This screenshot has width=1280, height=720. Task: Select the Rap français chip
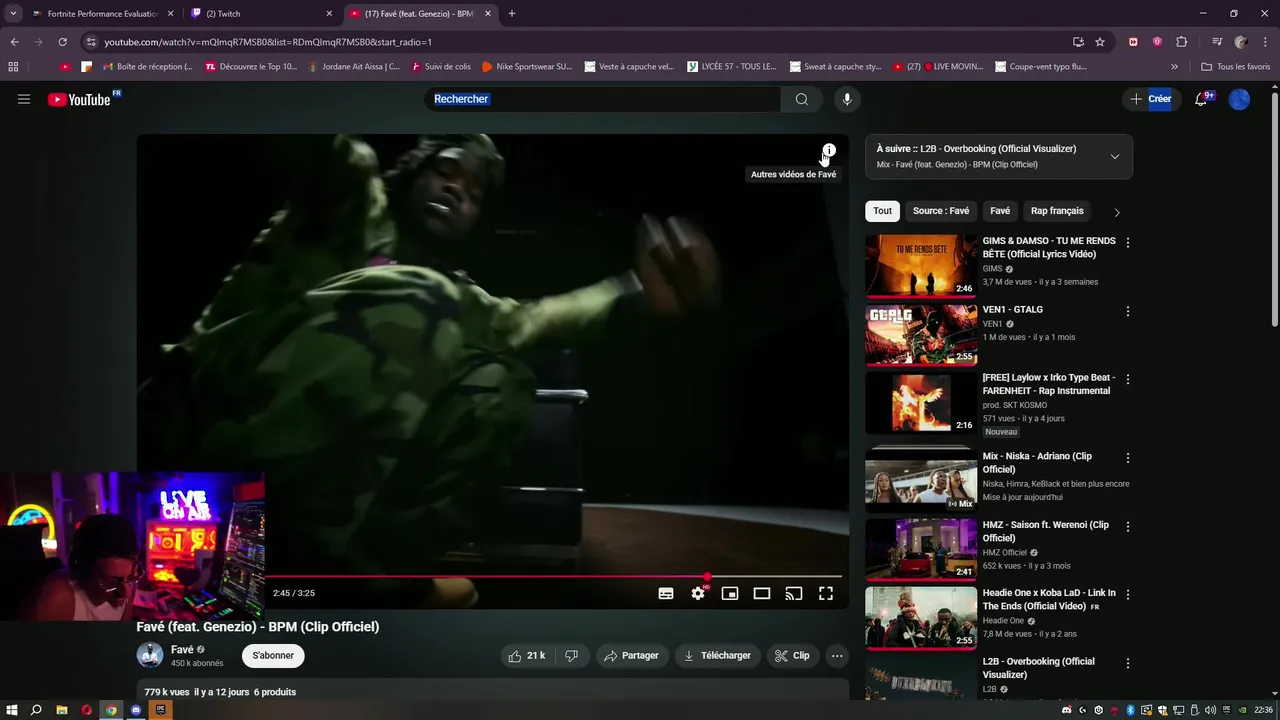click(x=1057, y=211)
